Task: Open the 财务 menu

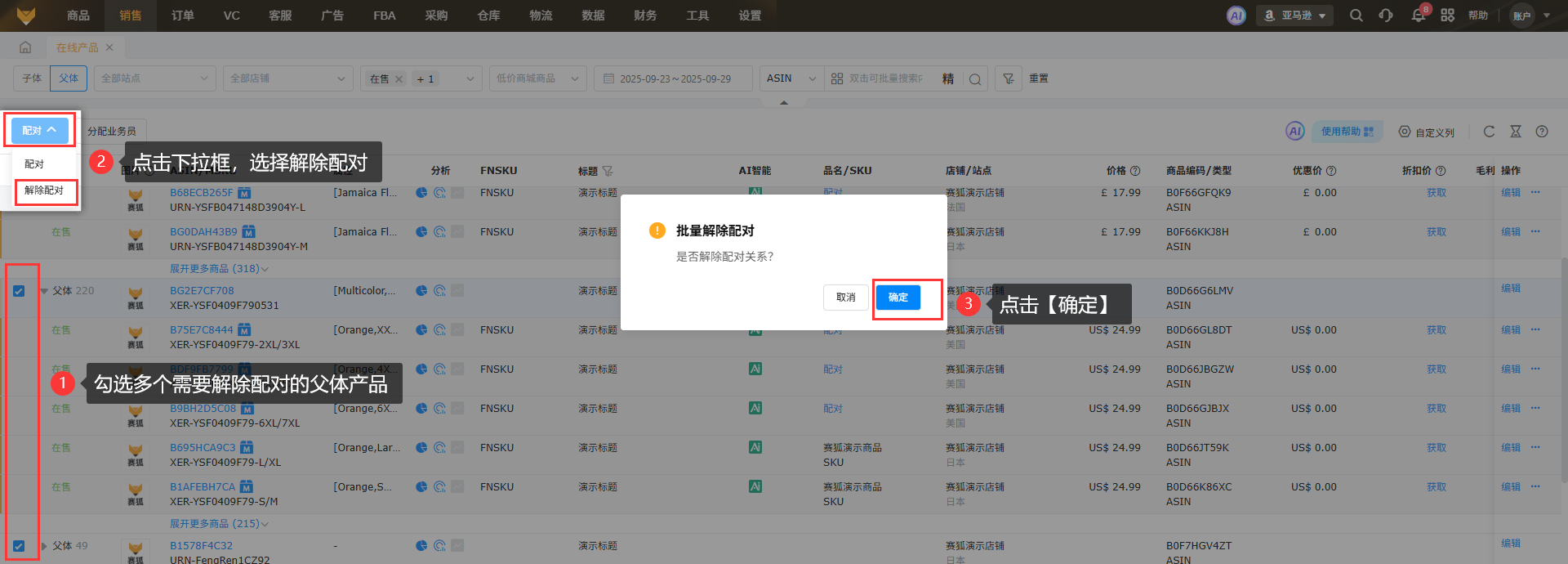Action: [x=645, y=16]
